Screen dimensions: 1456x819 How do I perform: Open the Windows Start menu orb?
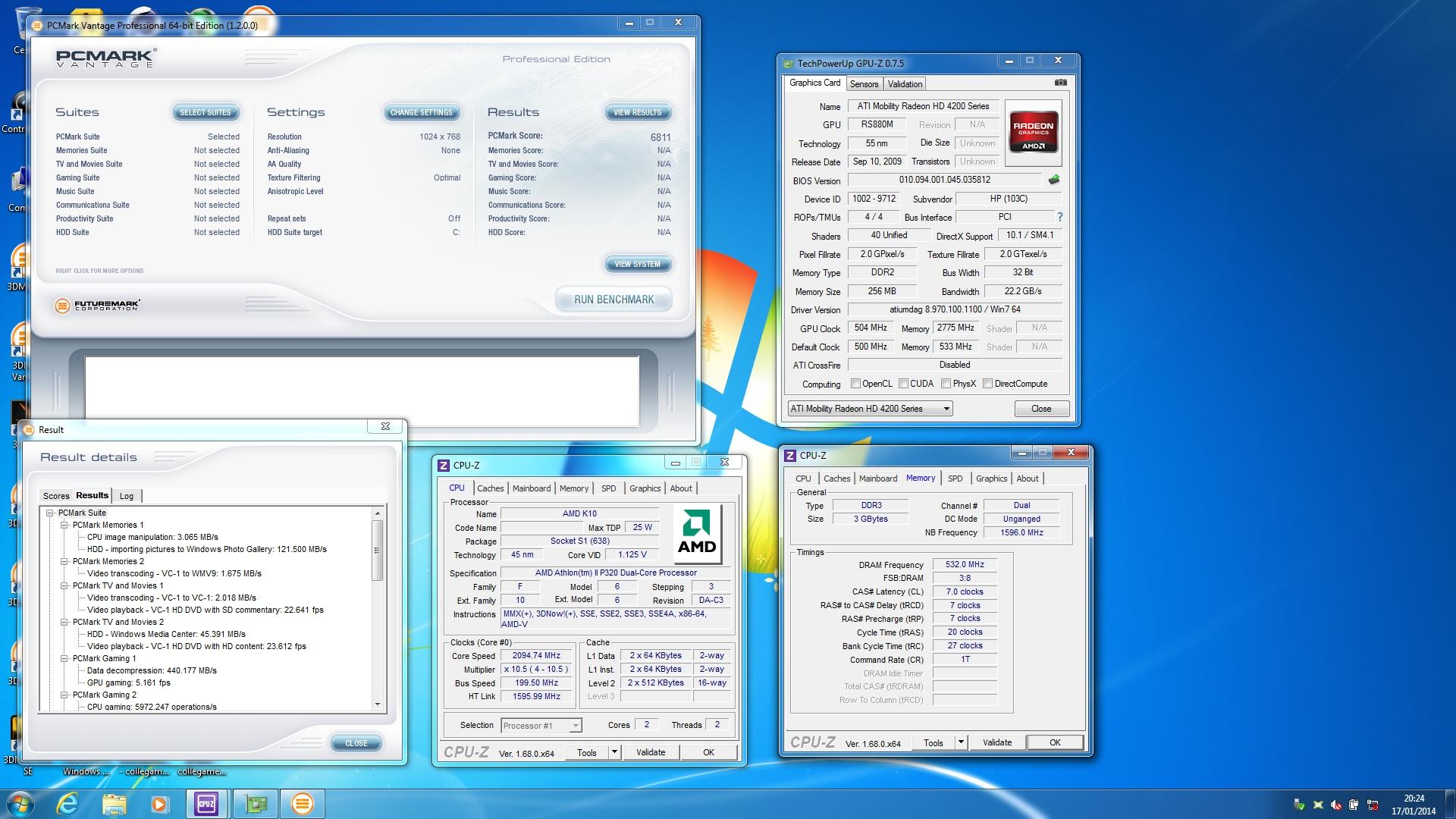click(20, 804)
